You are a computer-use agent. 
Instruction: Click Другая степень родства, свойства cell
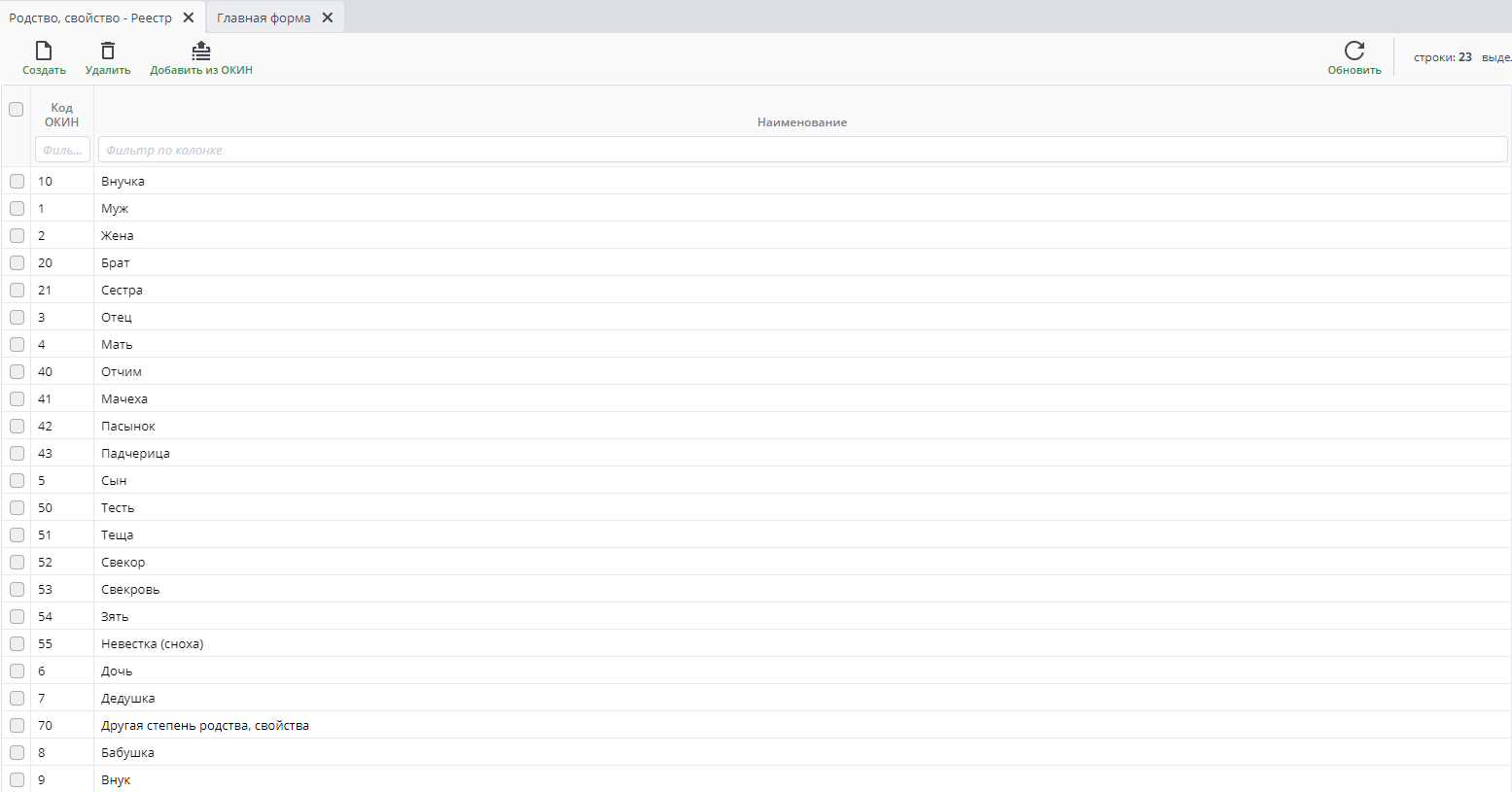point(802,725)
